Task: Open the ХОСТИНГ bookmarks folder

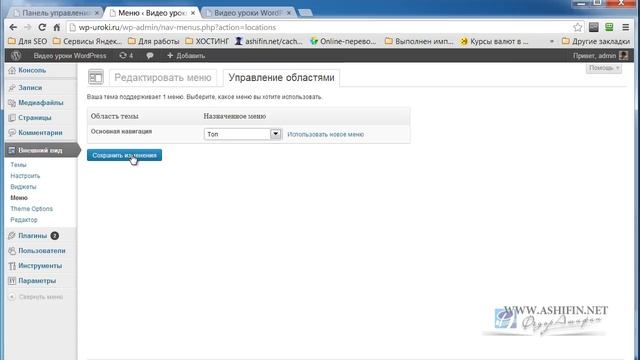Action: tap(207, 41)
